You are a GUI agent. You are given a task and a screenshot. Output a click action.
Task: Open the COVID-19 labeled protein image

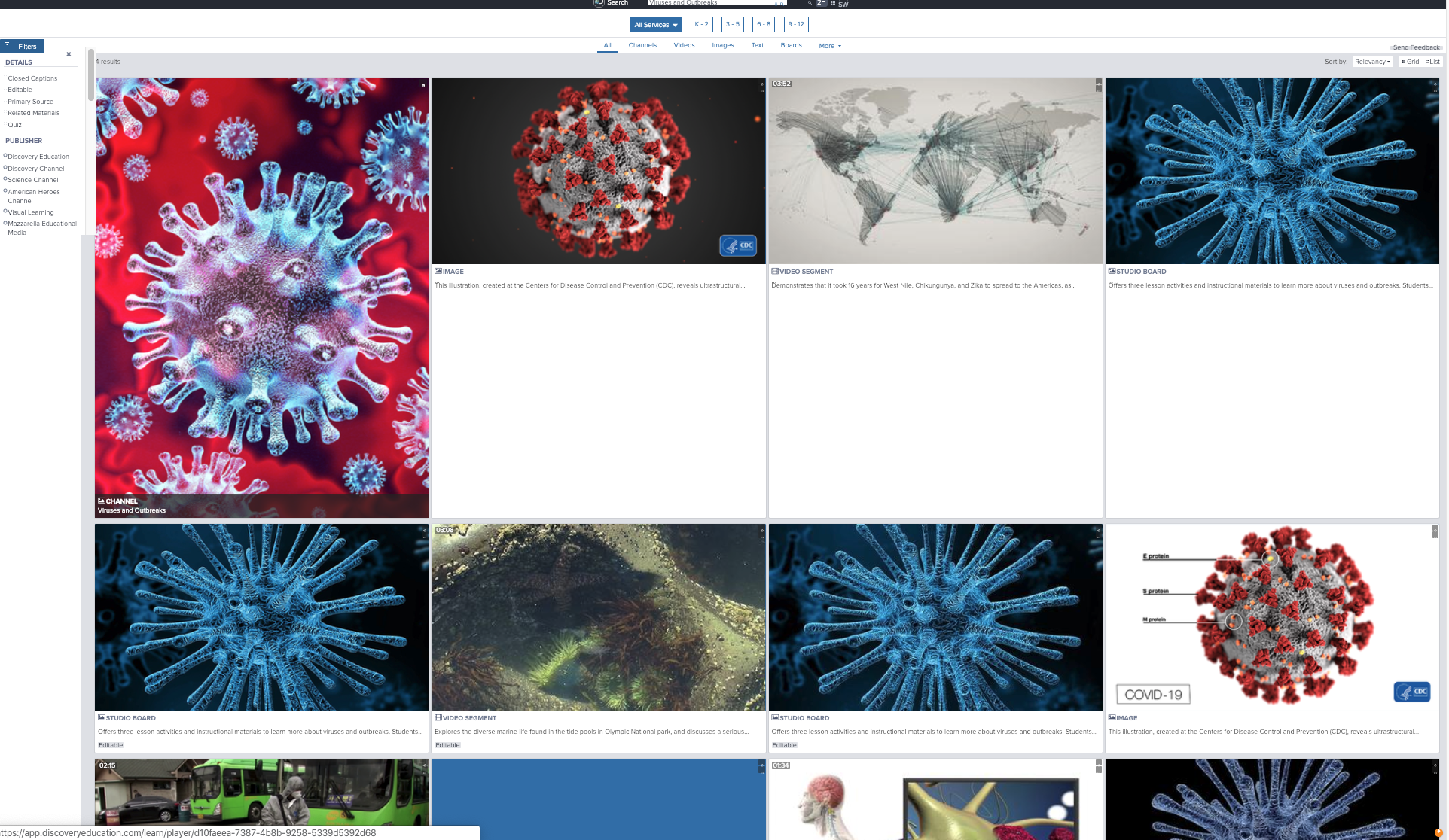pos(1272,617)
